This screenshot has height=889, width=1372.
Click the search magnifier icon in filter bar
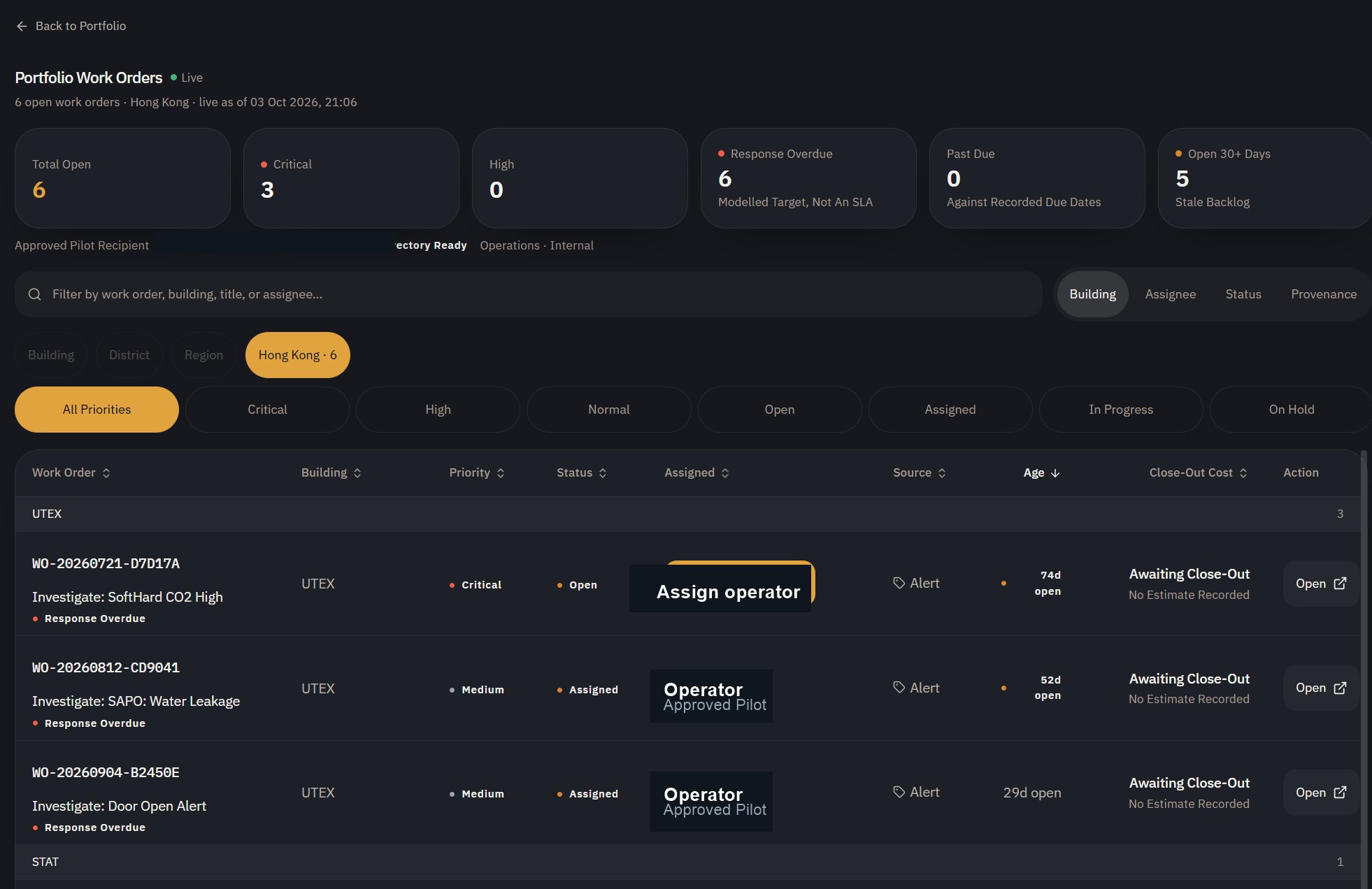[34, 294]
